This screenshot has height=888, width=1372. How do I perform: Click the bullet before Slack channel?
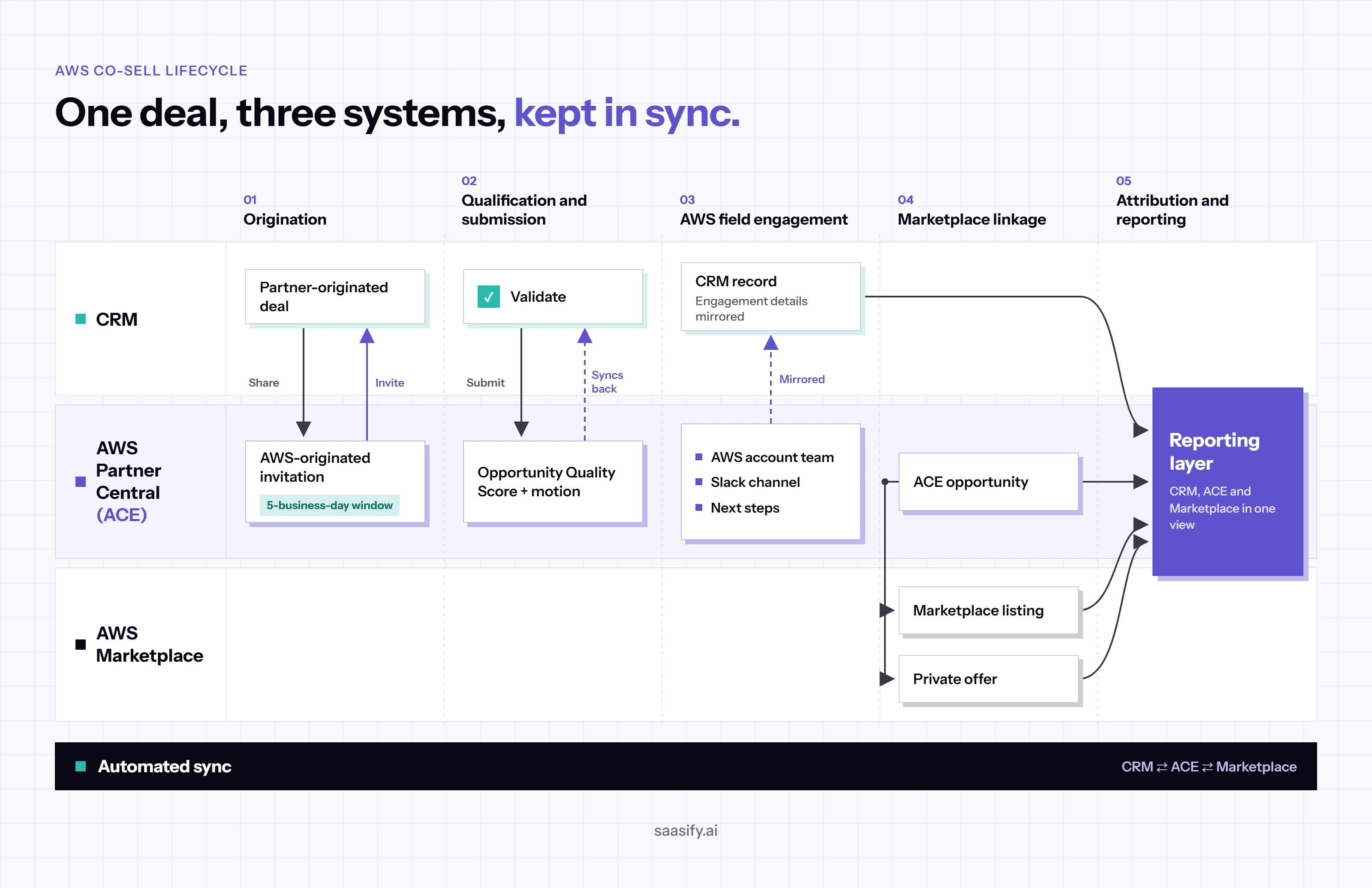699,482
